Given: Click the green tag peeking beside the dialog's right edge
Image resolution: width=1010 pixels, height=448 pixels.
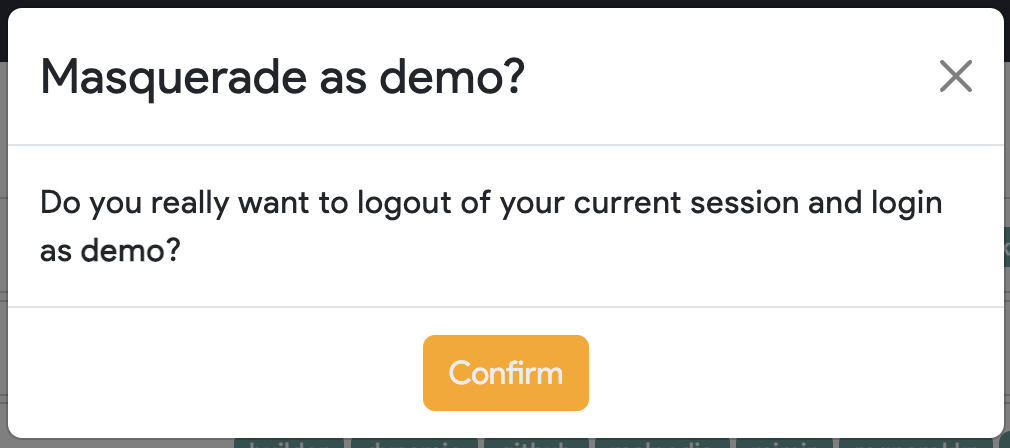Looking at the screenshot, I should pyautogui.click(x=1007, y=247).
